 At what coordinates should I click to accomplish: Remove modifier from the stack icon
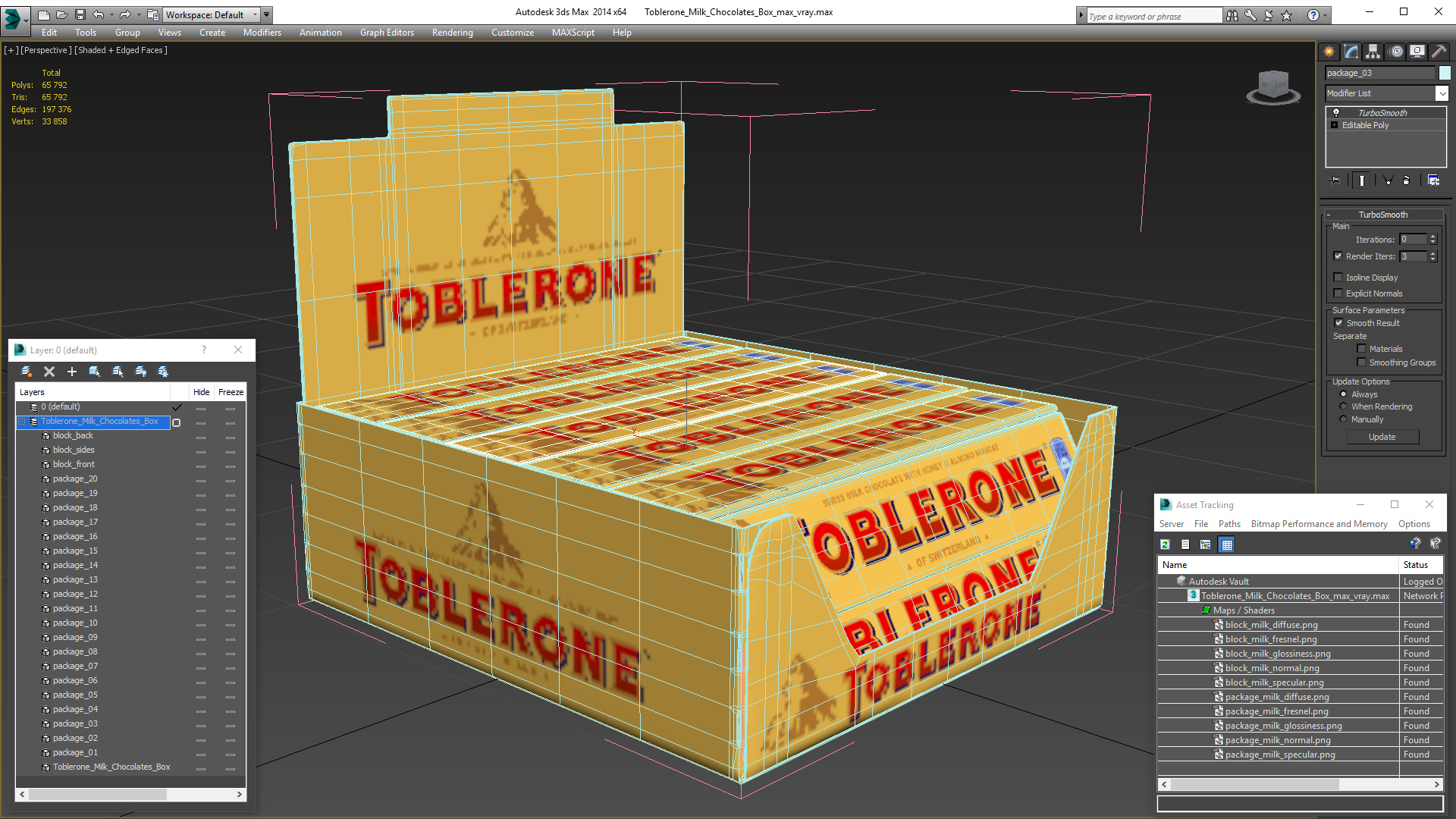[x=1407, y=180]
